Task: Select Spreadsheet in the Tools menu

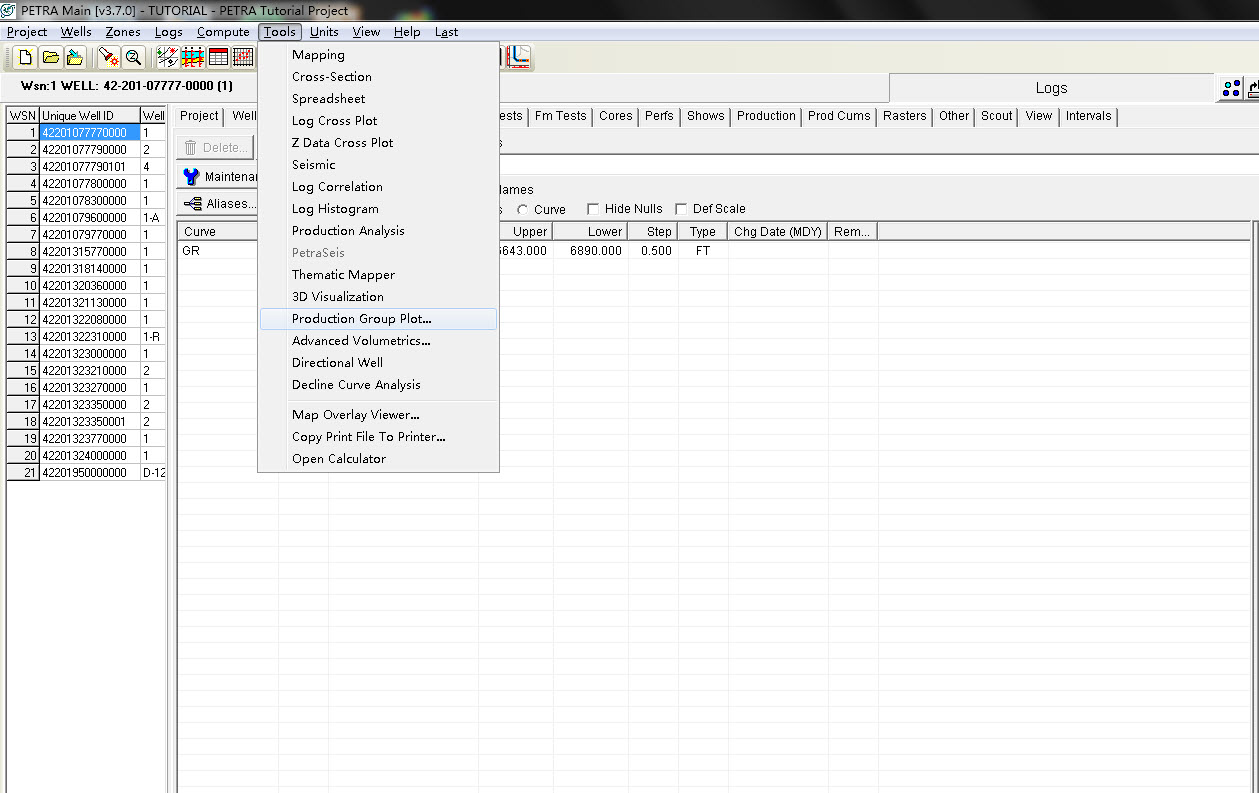Action: (378, 99)
